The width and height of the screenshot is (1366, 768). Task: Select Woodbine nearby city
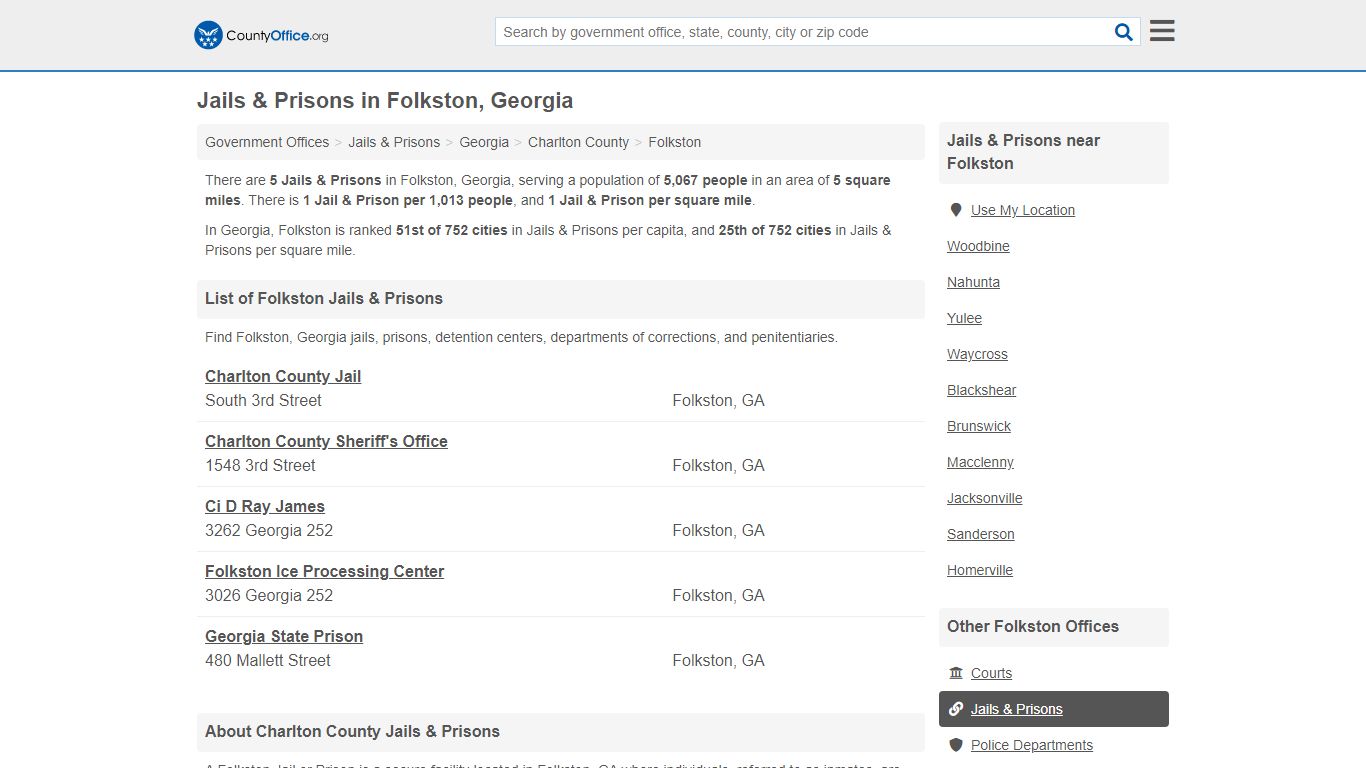pyautogui.click(x=978, y=246)
